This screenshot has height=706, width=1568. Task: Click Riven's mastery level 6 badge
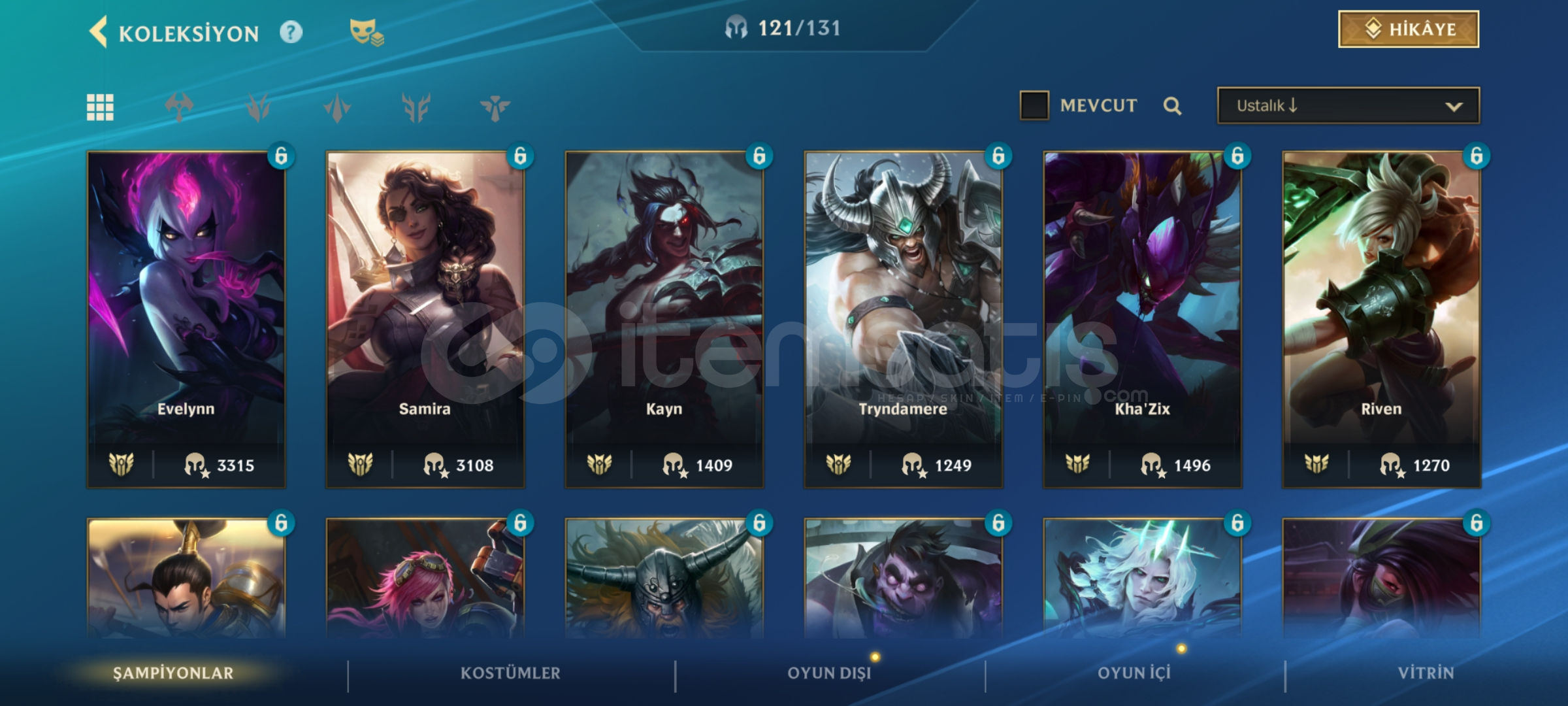[x=1476, y=156]
